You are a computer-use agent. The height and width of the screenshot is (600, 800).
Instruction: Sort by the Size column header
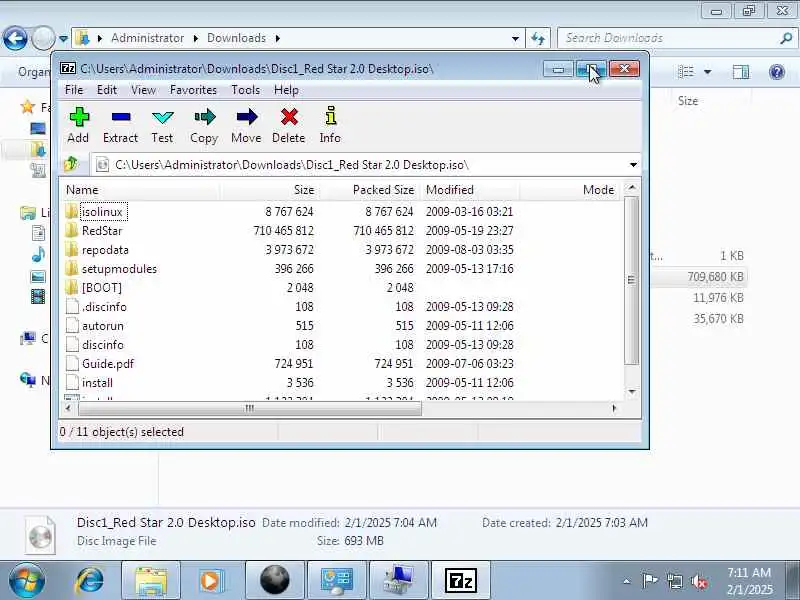click(x=270, y=190)
